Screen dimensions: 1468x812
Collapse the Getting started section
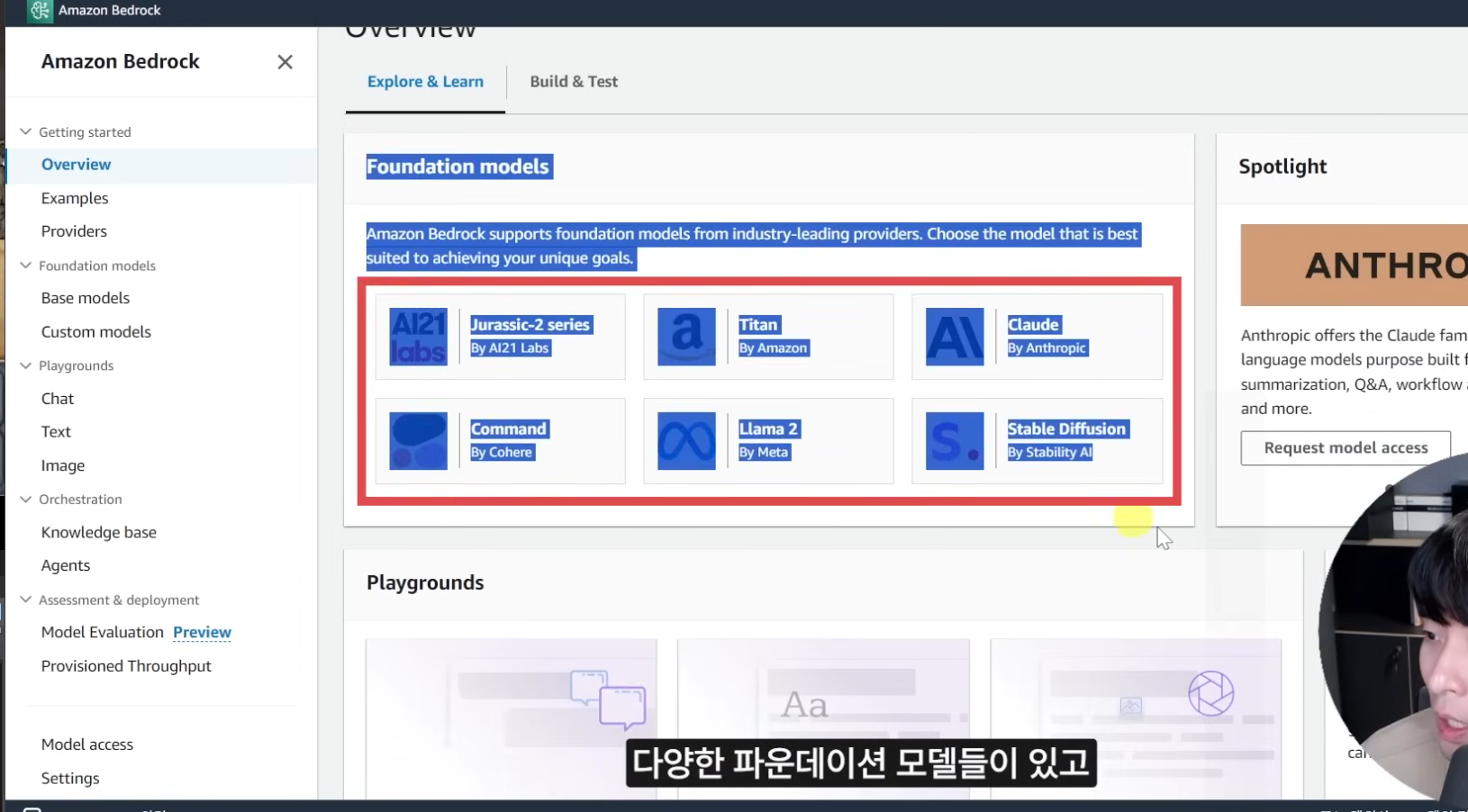pyautogui.click(x=25, y=131)
